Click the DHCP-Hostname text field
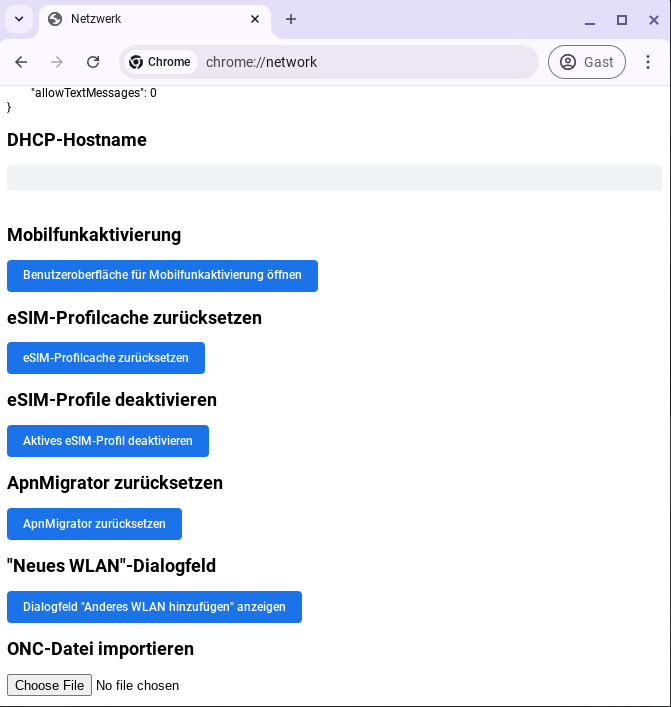The width and height of the screenshot is (671, 707). pos(334,178)
